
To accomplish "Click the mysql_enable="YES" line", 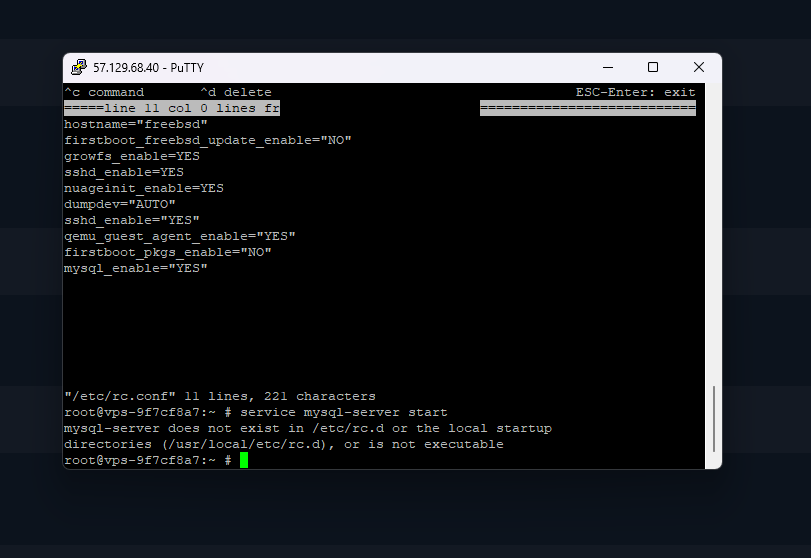I will (136, 268).
